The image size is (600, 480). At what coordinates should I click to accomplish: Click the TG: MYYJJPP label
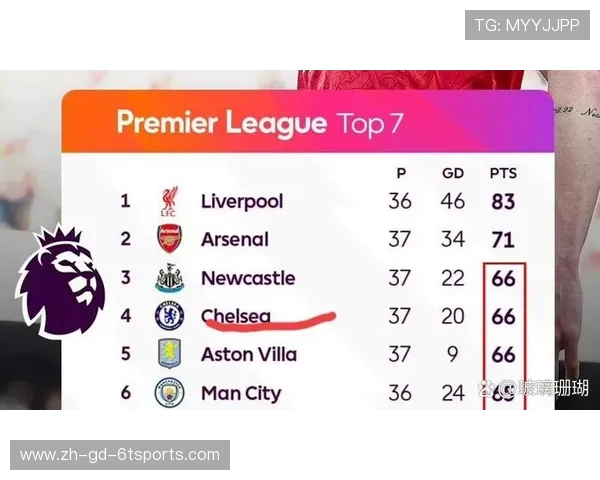[x=527, y=24]
